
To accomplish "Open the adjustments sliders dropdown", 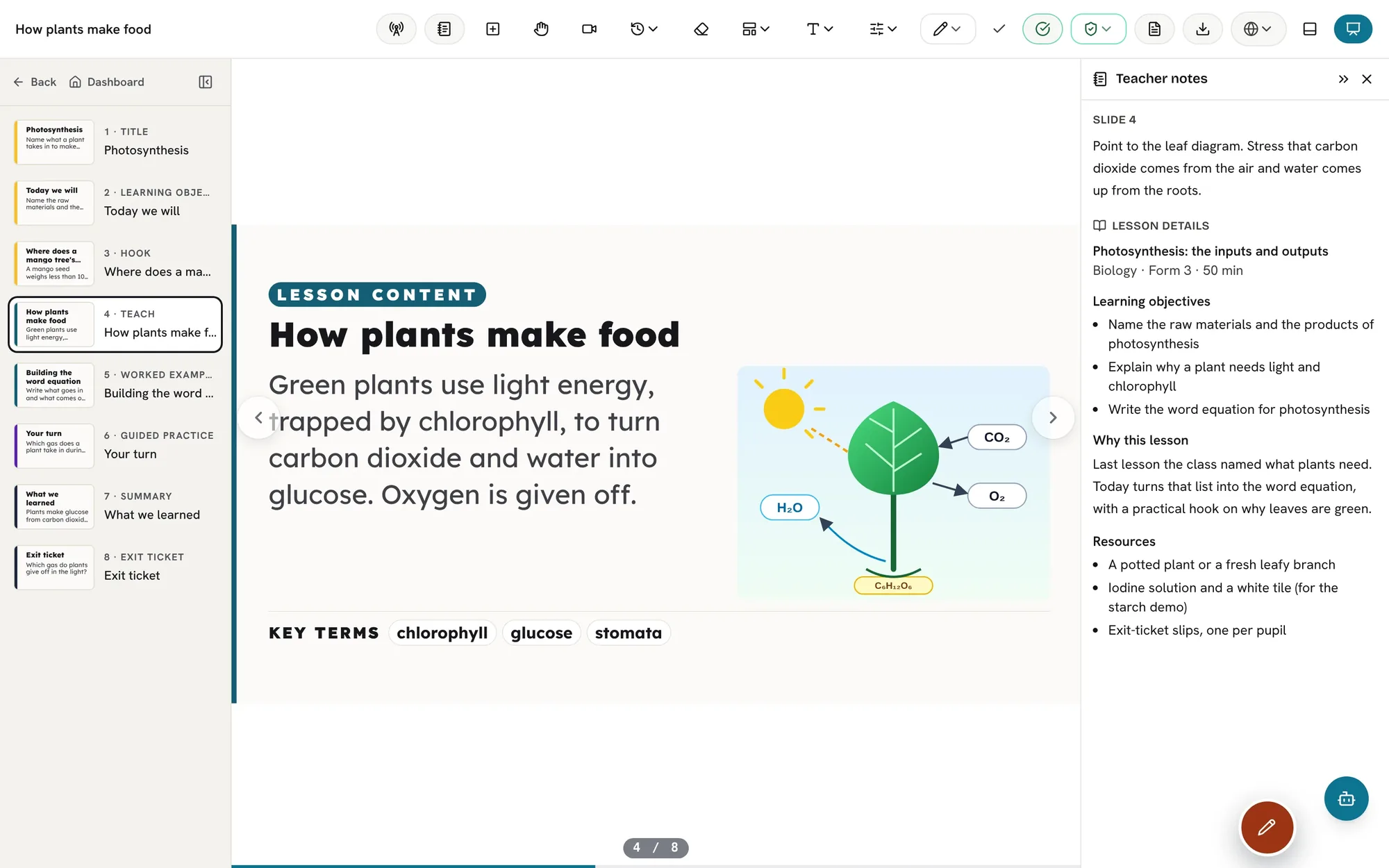I will (x=883, y=29).
